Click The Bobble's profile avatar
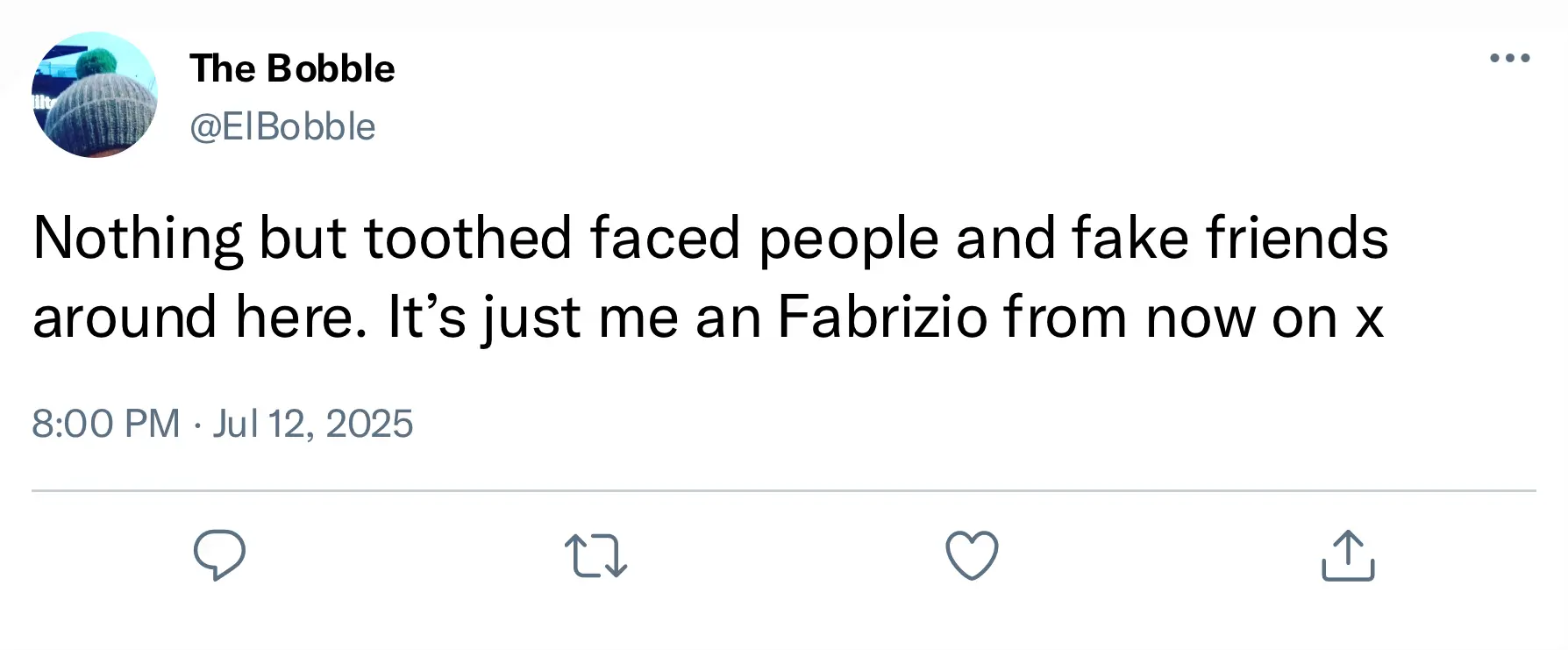The height and width of the screenshot is (650, 1568). [95, 95]
